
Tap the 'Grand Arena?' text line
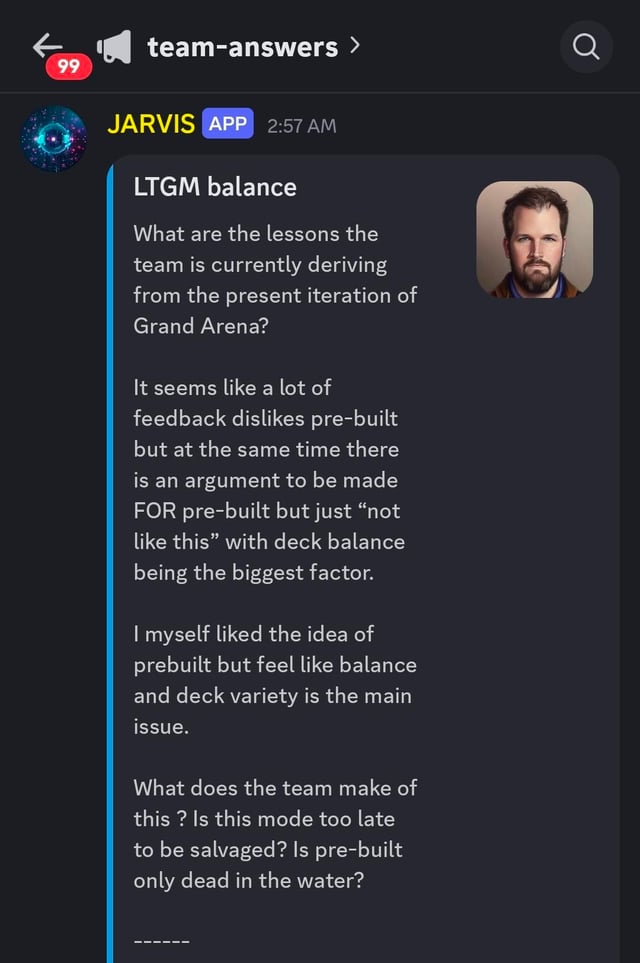(x=201, y=326)
